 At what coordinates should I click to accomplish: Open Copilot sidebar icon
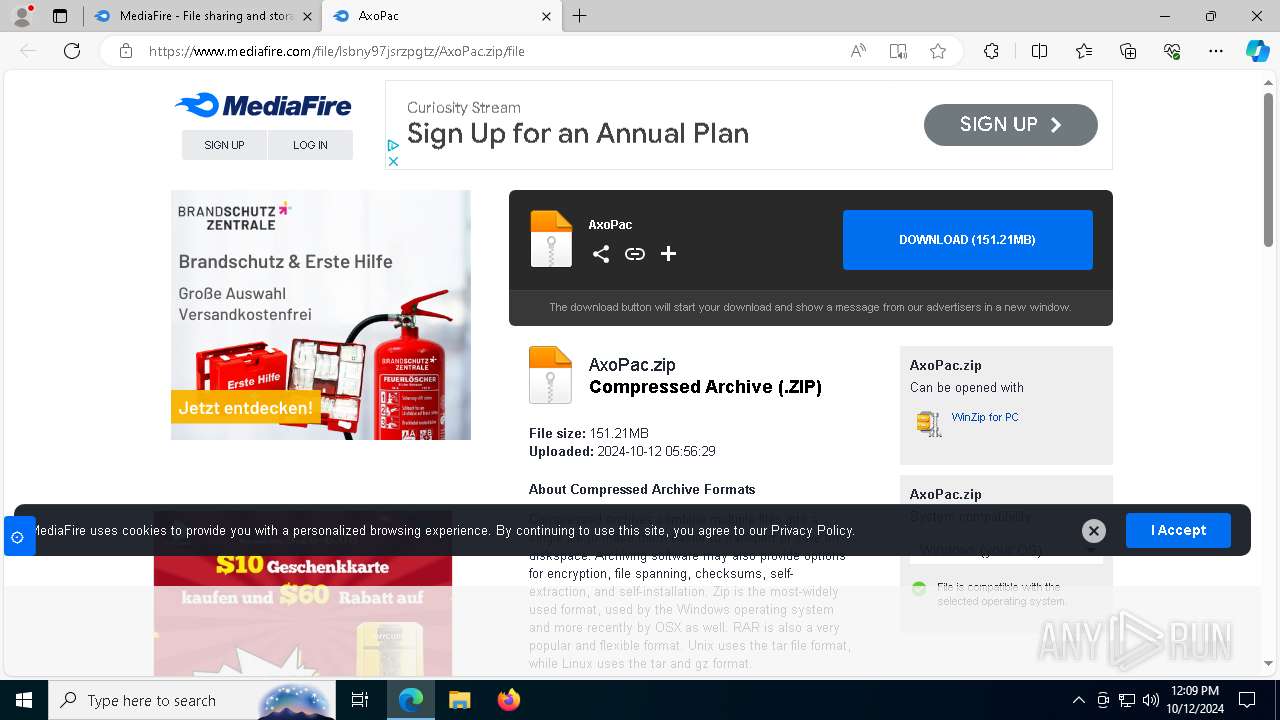pos(1257,51)
